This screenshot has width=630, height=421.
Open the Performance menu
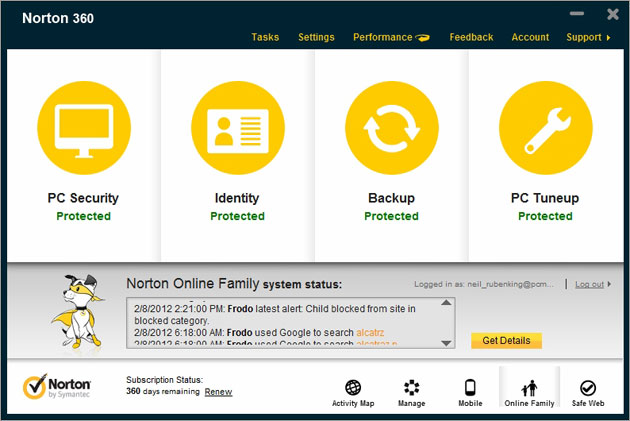click(x=382, y=37)
